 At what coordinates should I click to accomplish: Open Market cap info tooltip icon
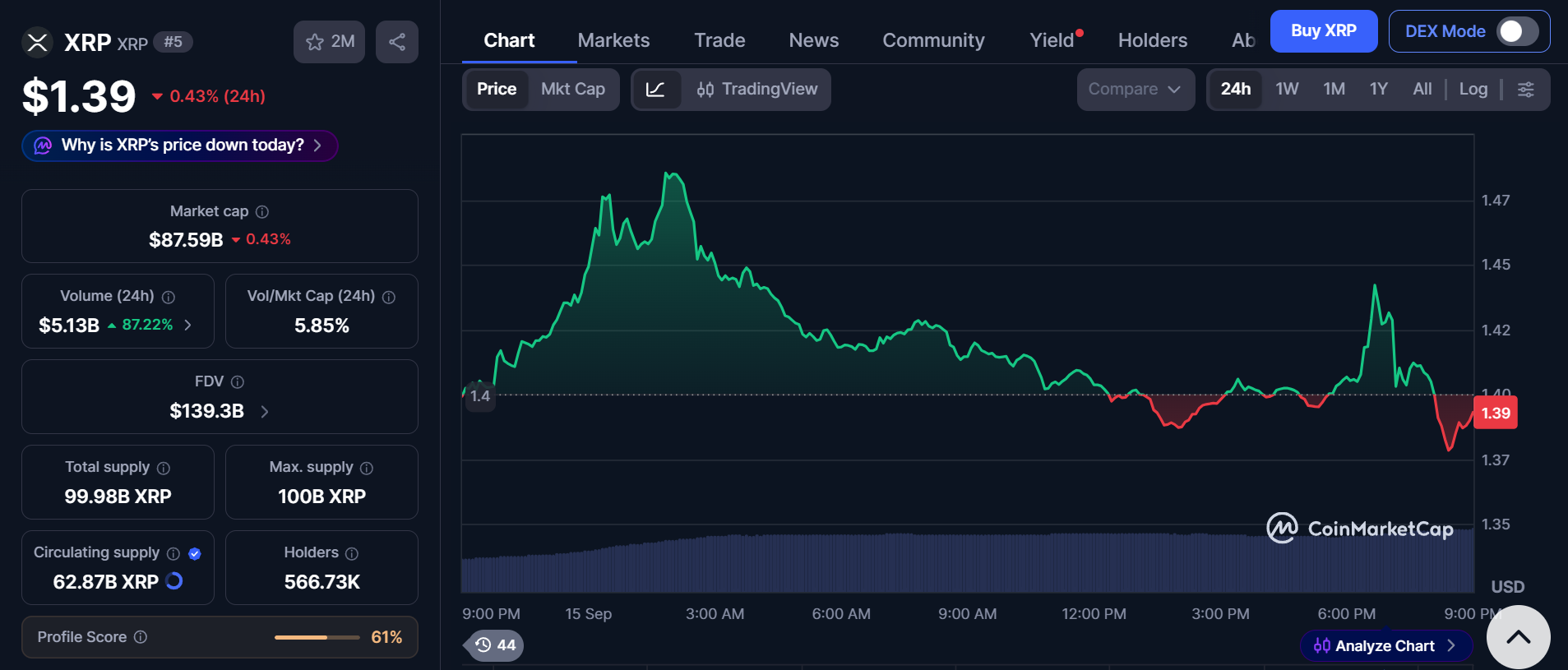[262, 212]
